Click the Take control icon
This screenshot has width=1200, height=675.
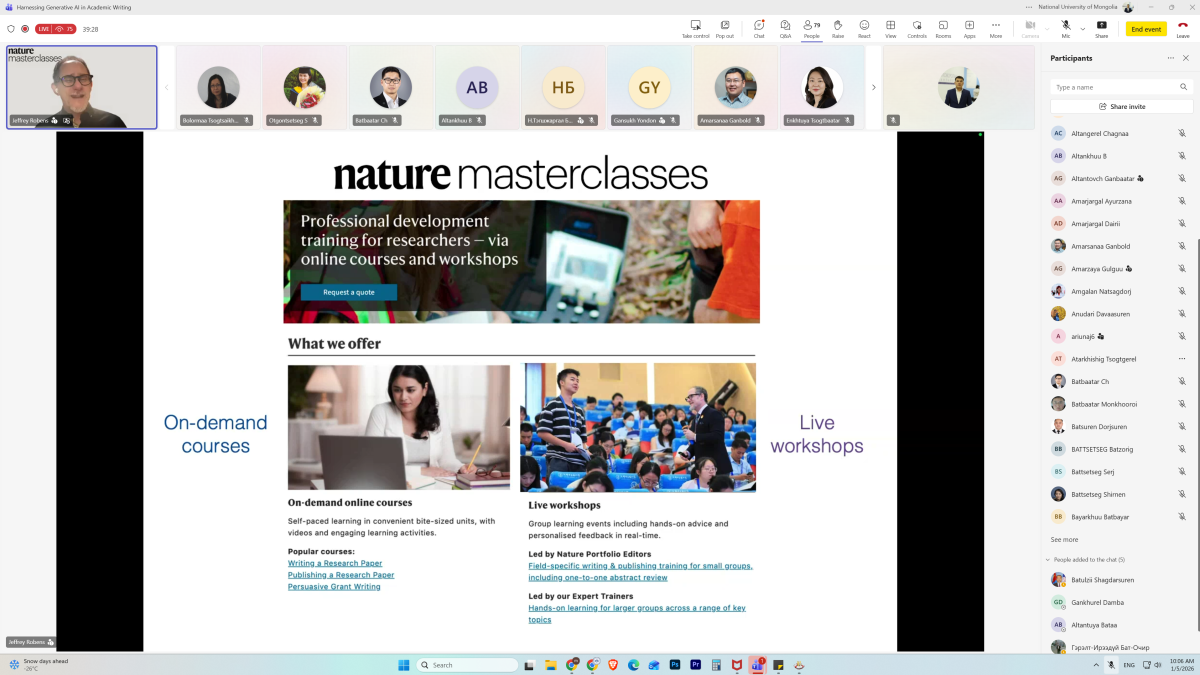point(695,28)
